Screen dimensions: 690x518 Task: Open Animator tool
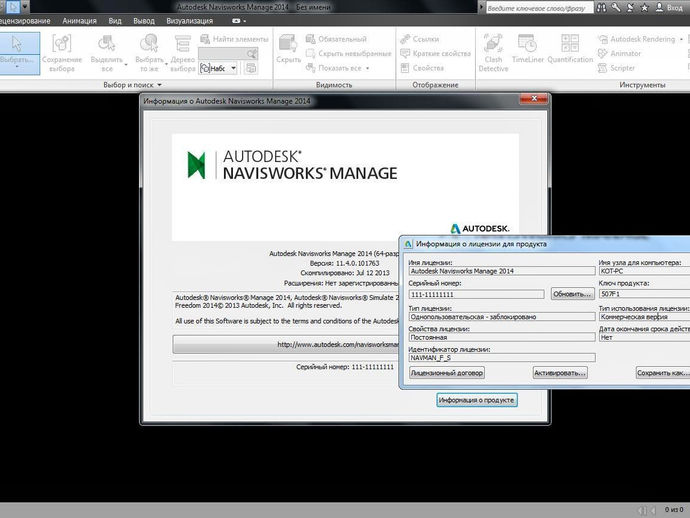coord(619,53)
